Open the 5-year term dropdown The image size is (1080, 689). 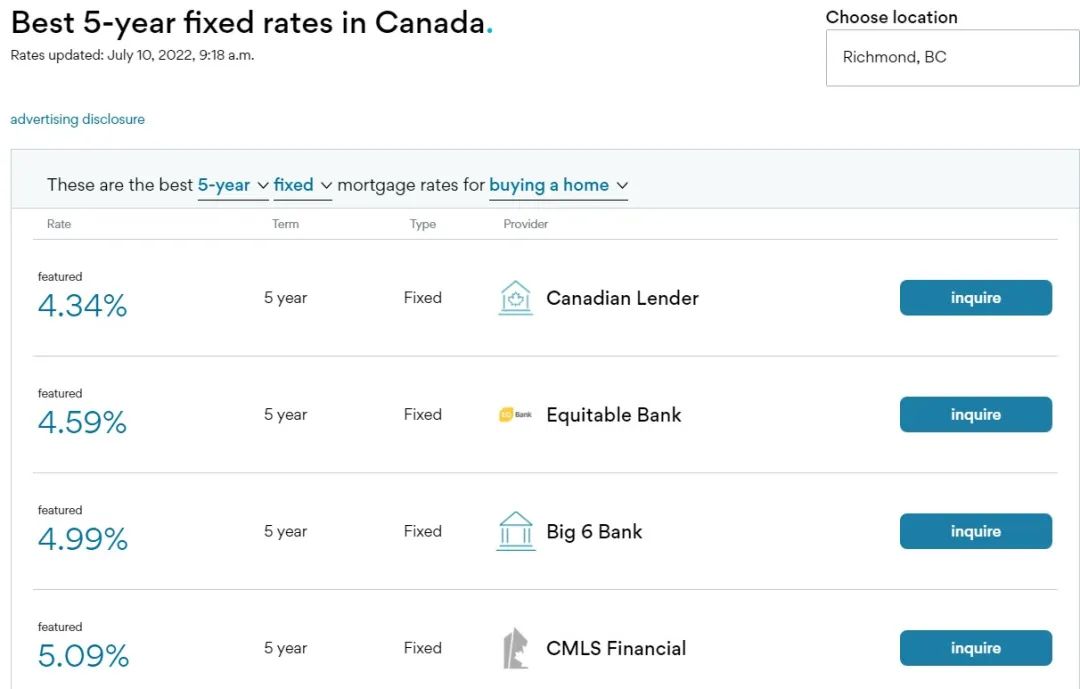pos(233,185)
